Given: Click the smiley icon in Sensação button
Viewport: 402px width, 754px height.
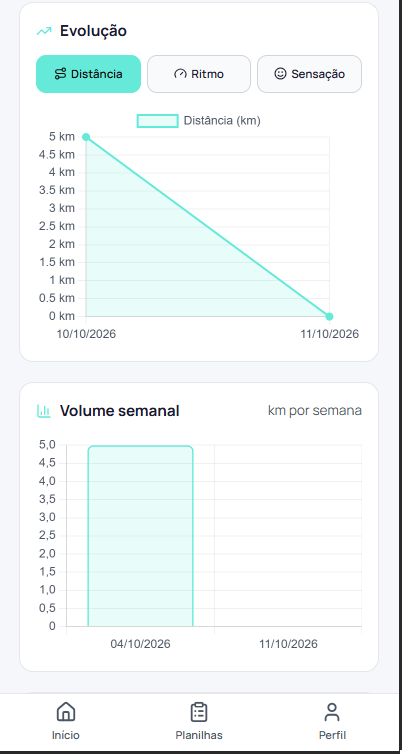Looking at the screenshot, I should pos(280,74).
